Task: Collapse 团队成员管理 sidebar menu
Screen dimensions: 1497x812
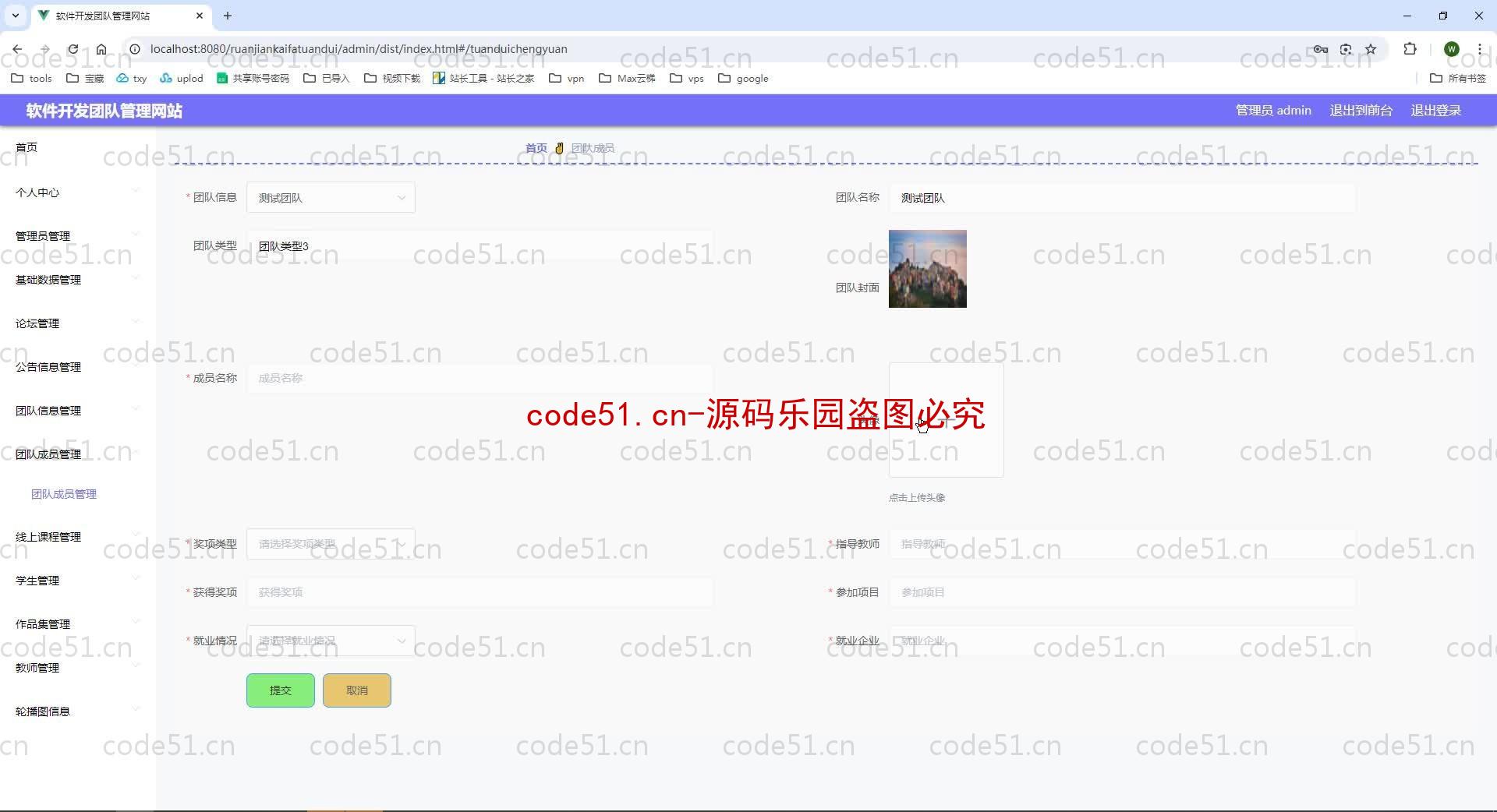Action: (78, 454)
